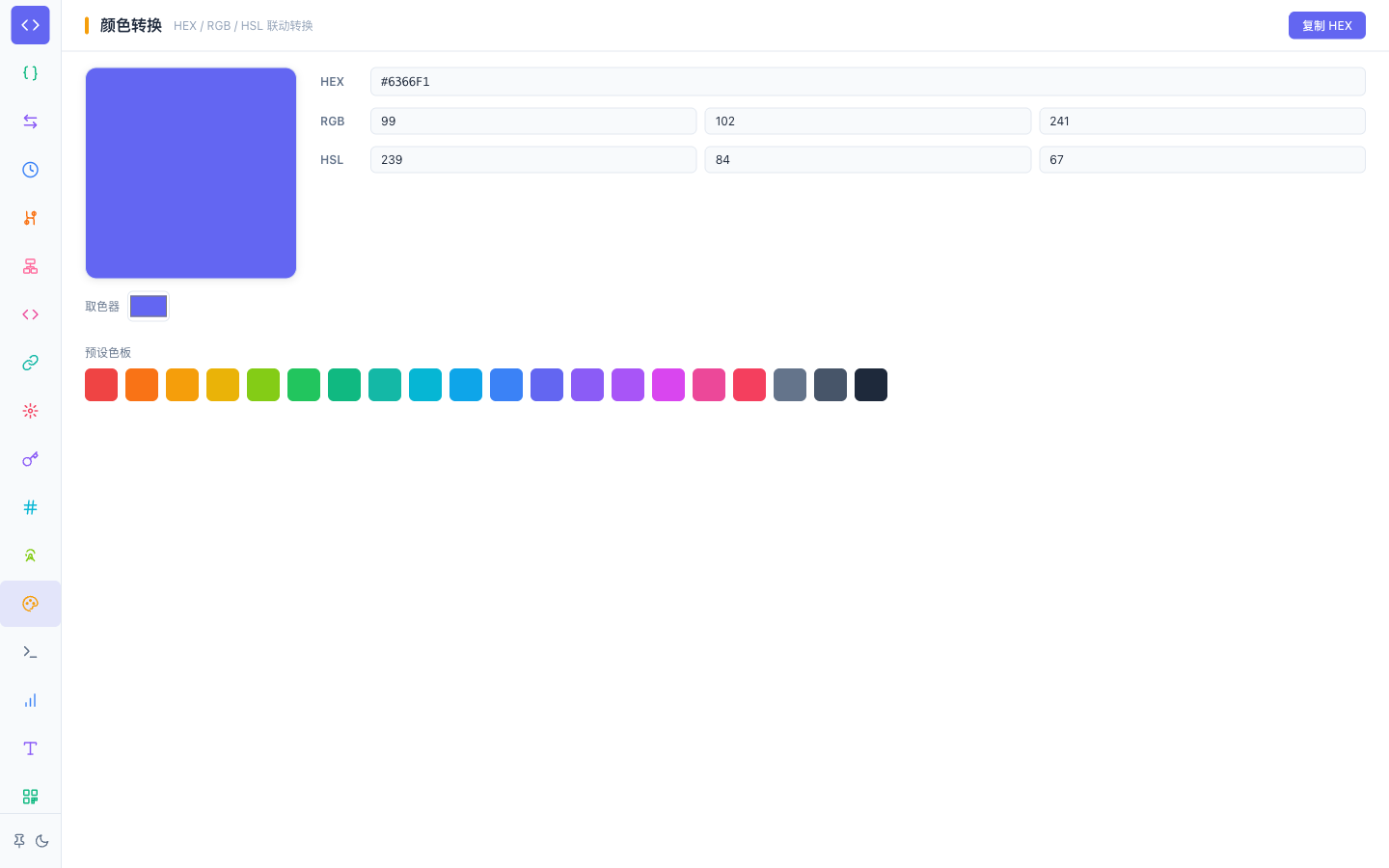This screenshot has height=868, width=1389.
Task: Select the light slate gray preset swatch
Action: (x=790, y=385)
